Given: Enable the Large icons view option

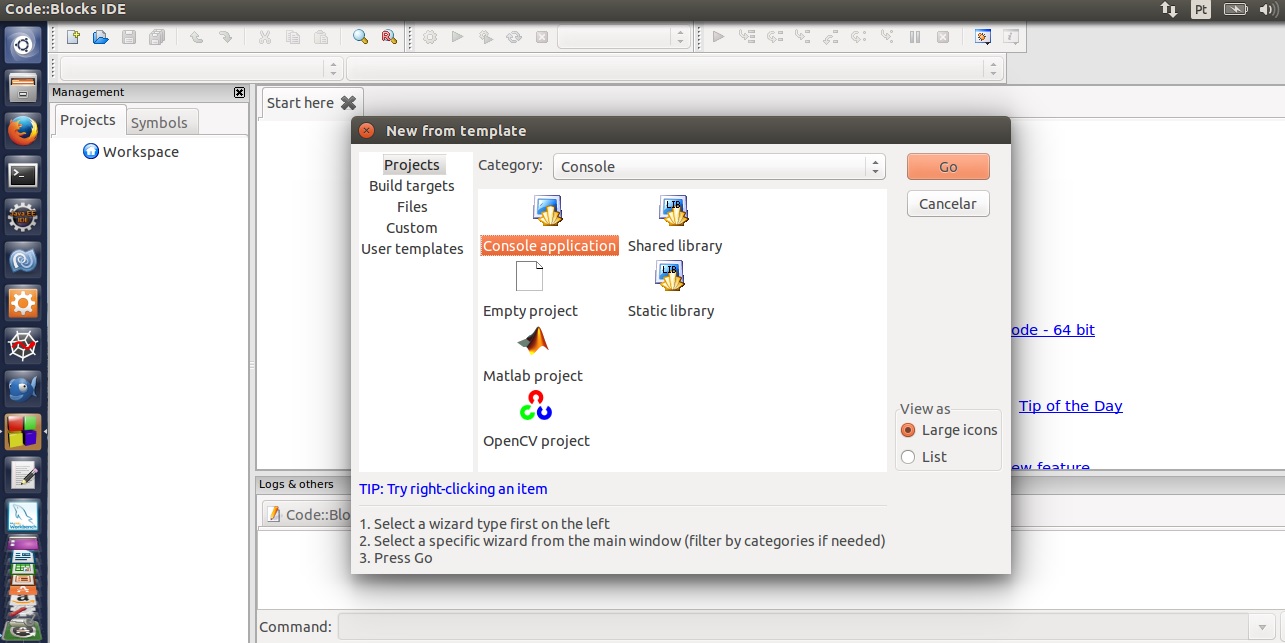Looking at the screenshot, I should (x=908, y=430).
